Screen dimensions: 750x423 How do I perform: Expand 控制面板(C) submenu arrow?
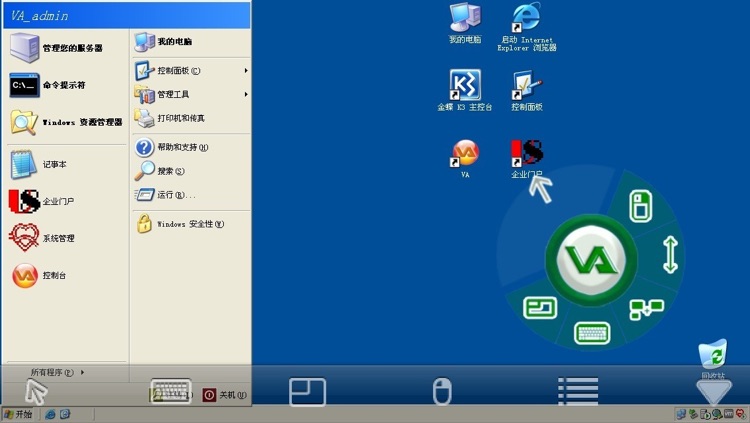point(246,70)
